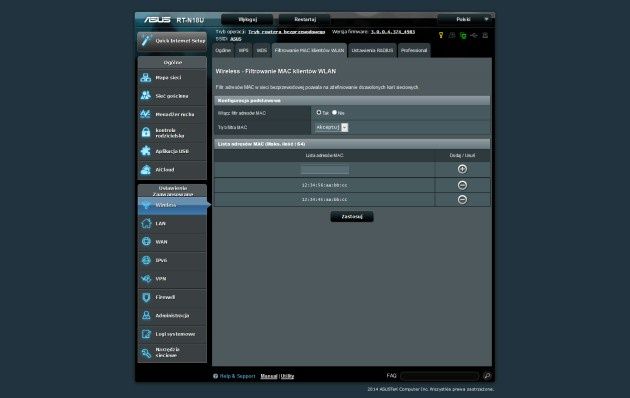Viewport: 630px width, 398px height.
Task: Click the Dodaj / Usuń column header
Action: click(x=462, y=155)
